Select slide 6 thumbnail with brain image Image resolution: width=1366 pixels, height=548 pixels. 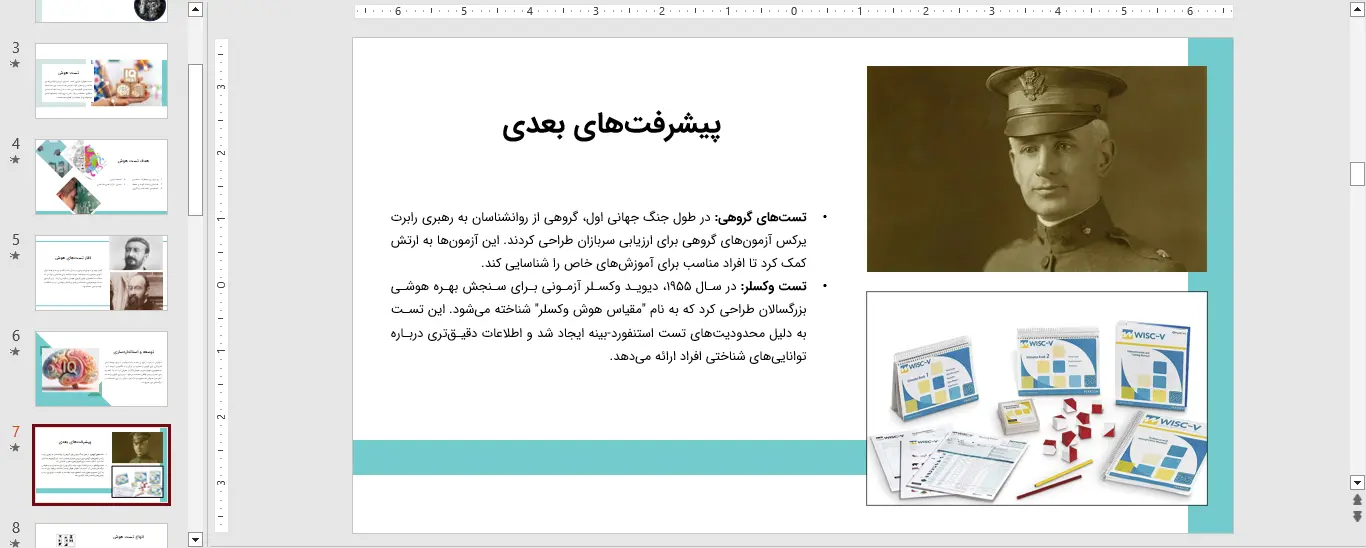click(x=102, y=369)
